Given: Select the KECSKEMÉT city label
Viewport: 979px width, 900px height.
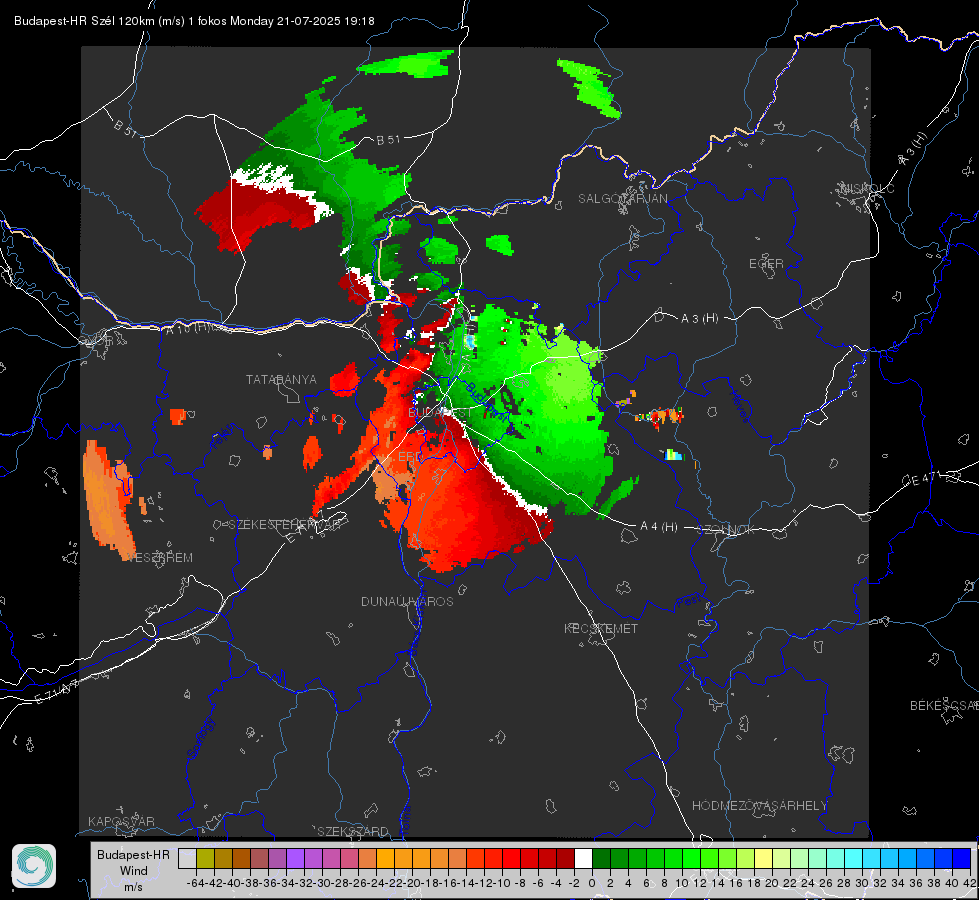Looking at the screenshot, I should click(601, 628).
